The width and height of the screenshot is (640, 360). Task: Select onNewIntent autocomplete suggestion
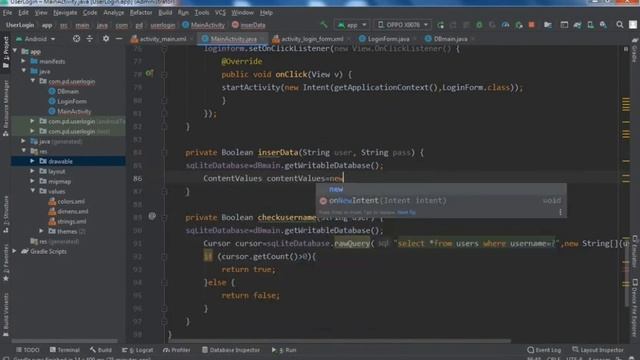tap(441, 200)
